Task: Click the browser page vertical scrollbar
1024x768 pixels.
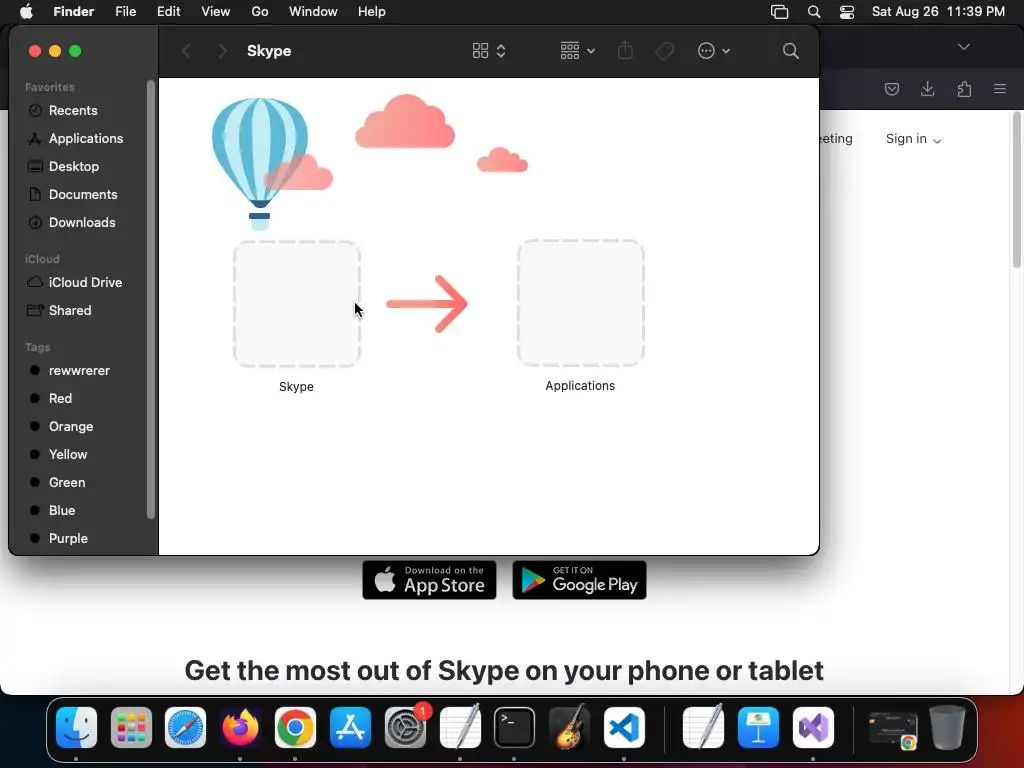Action: [1017, 189]
